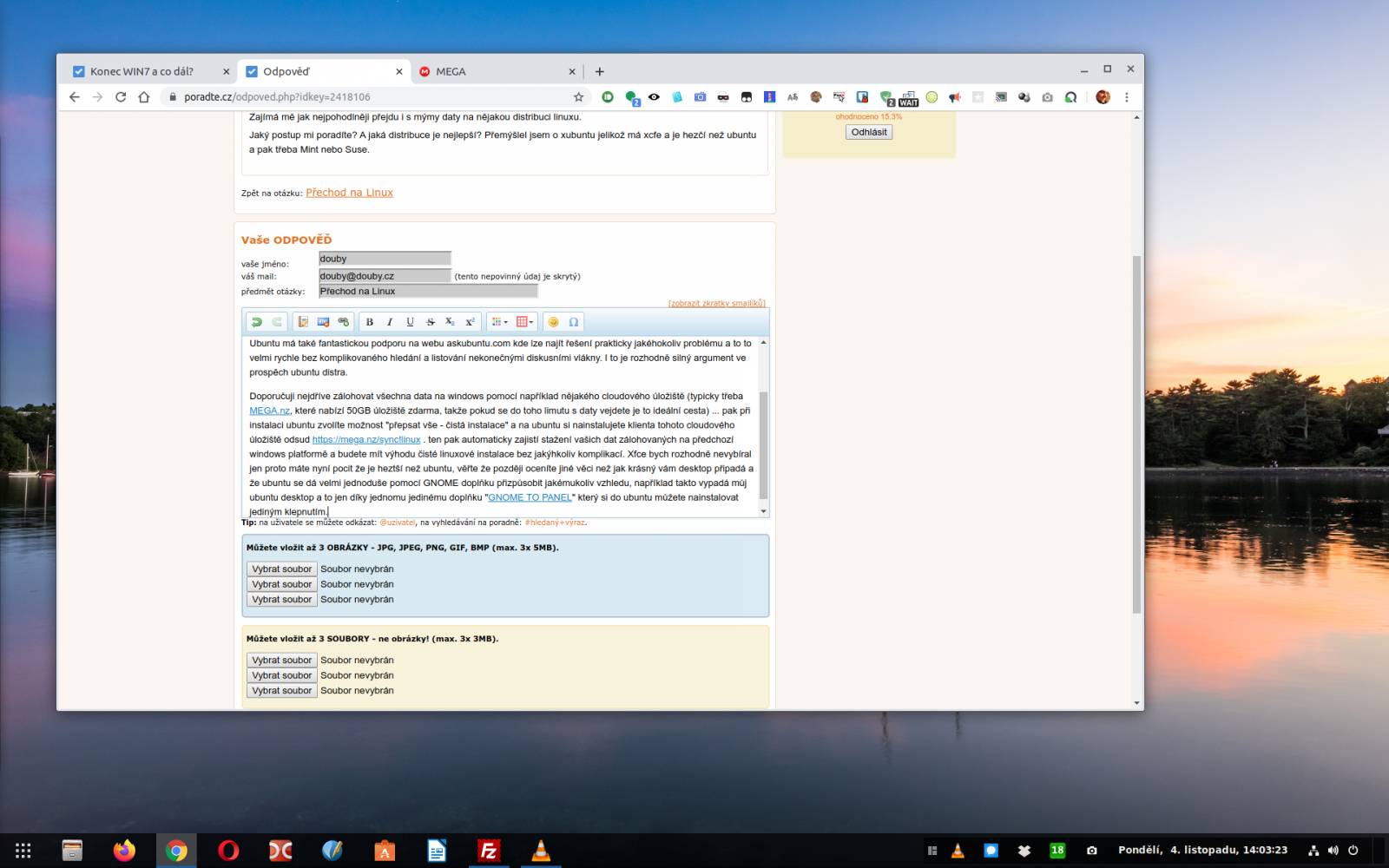The height and width of the screenshot is (868, 1389).
Task: Open the applications grid in the taskbar
Action: point(23,851)
